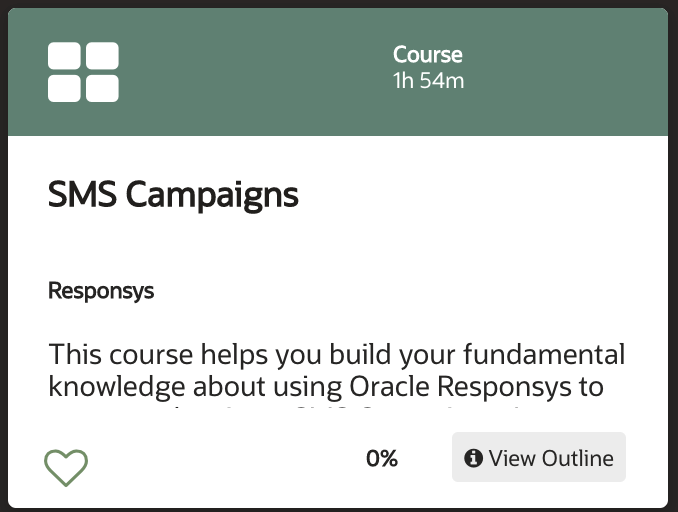Click the bottom-right square of grid icon
Screen dimensions: 678x512
(102, 88)
